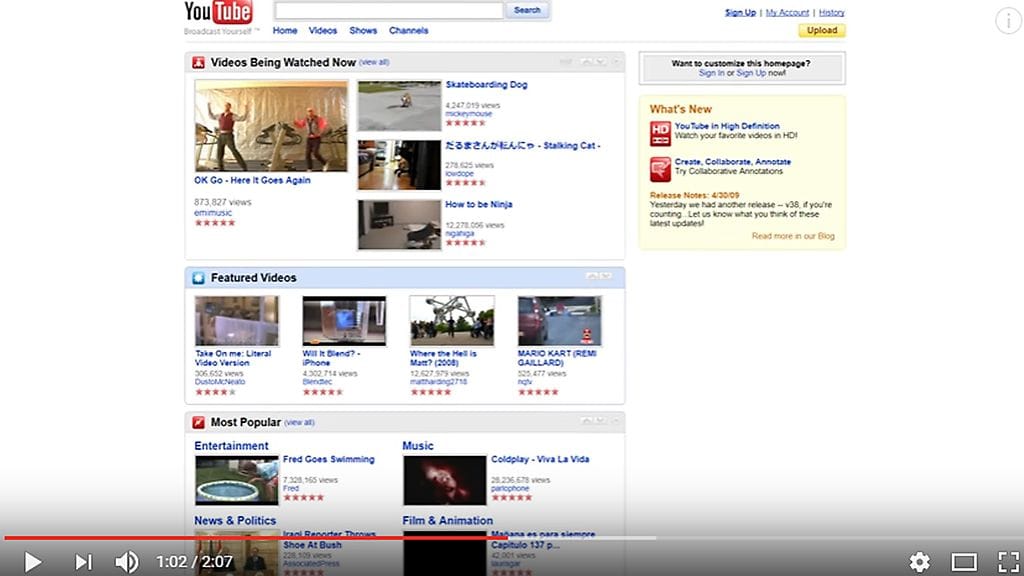Click the info card icon in the corner

point(1008,20)
